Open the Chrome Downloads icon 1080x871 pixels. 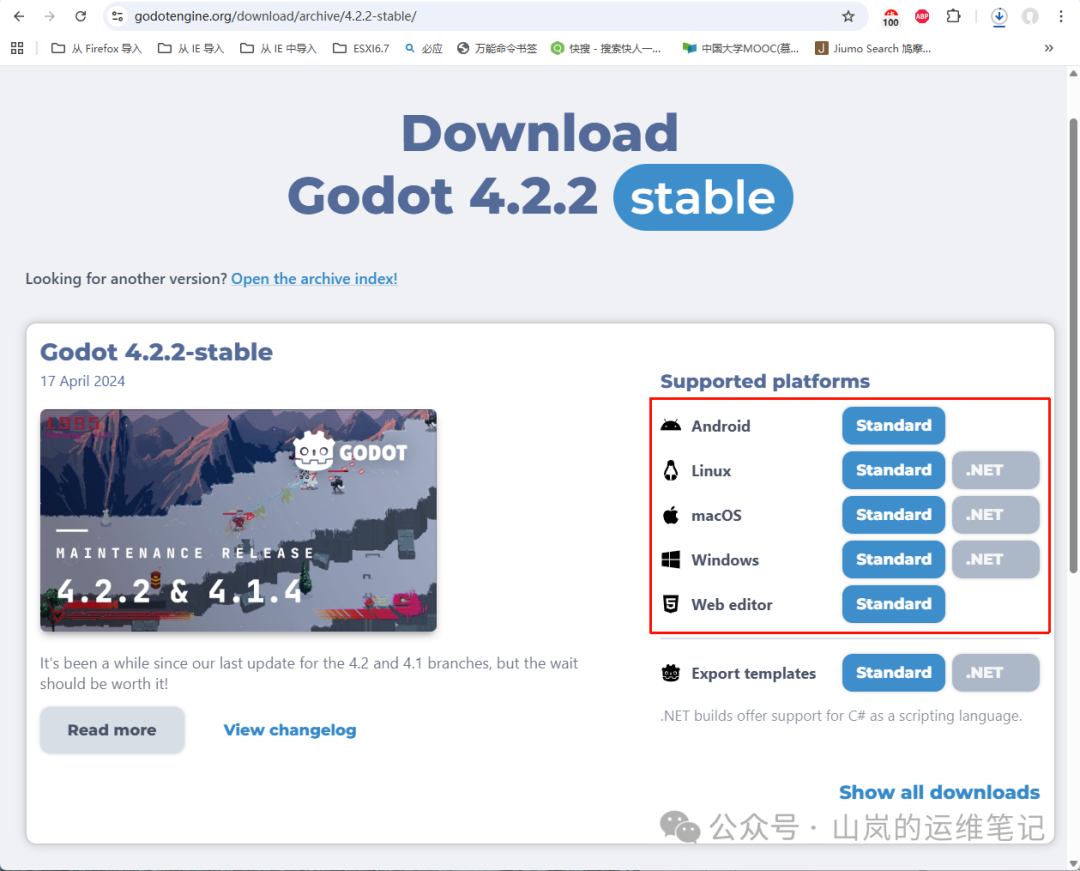pos(999,16)
